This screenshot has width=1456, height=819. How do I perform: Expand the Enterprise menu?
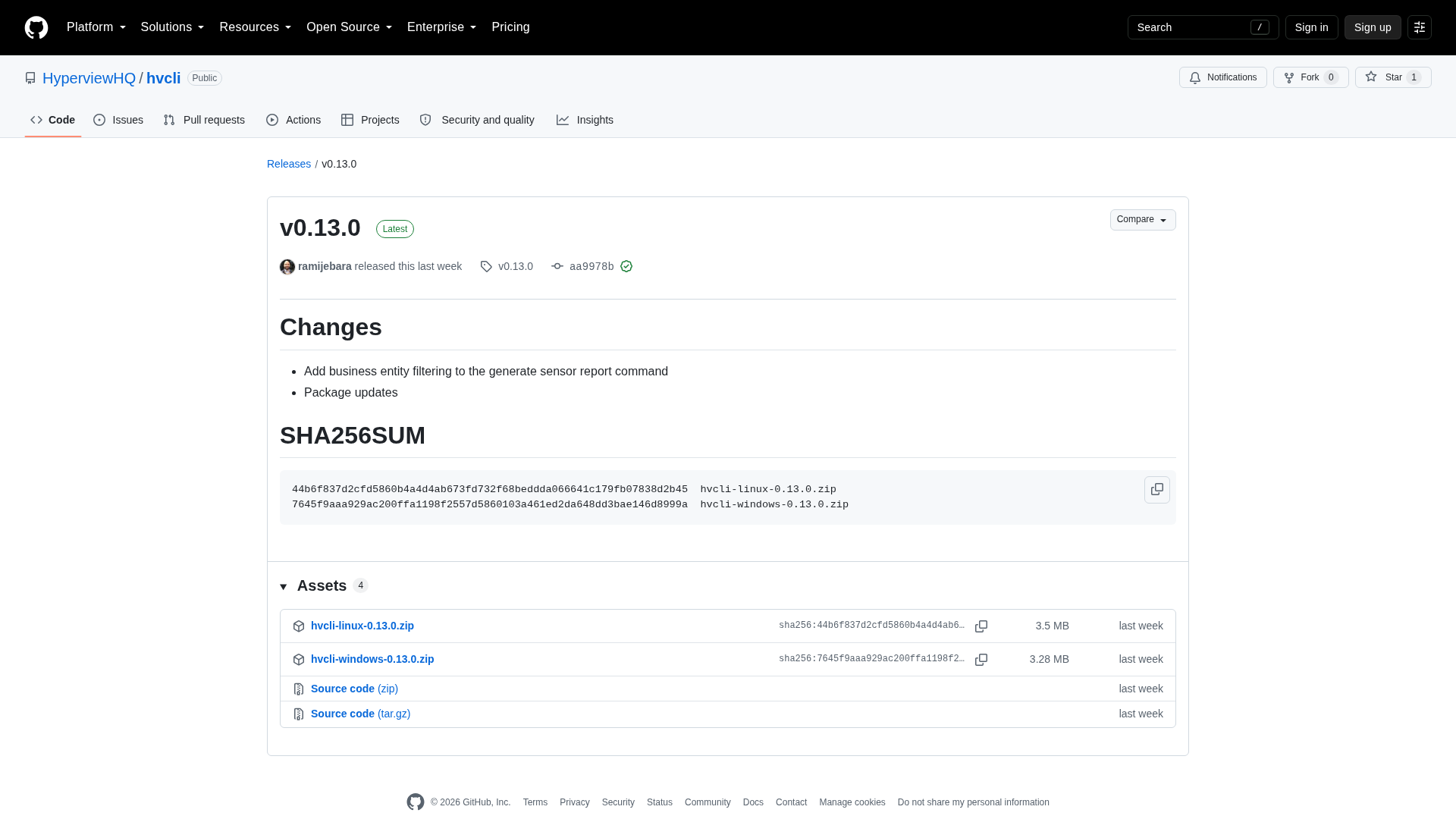point(442,27)
